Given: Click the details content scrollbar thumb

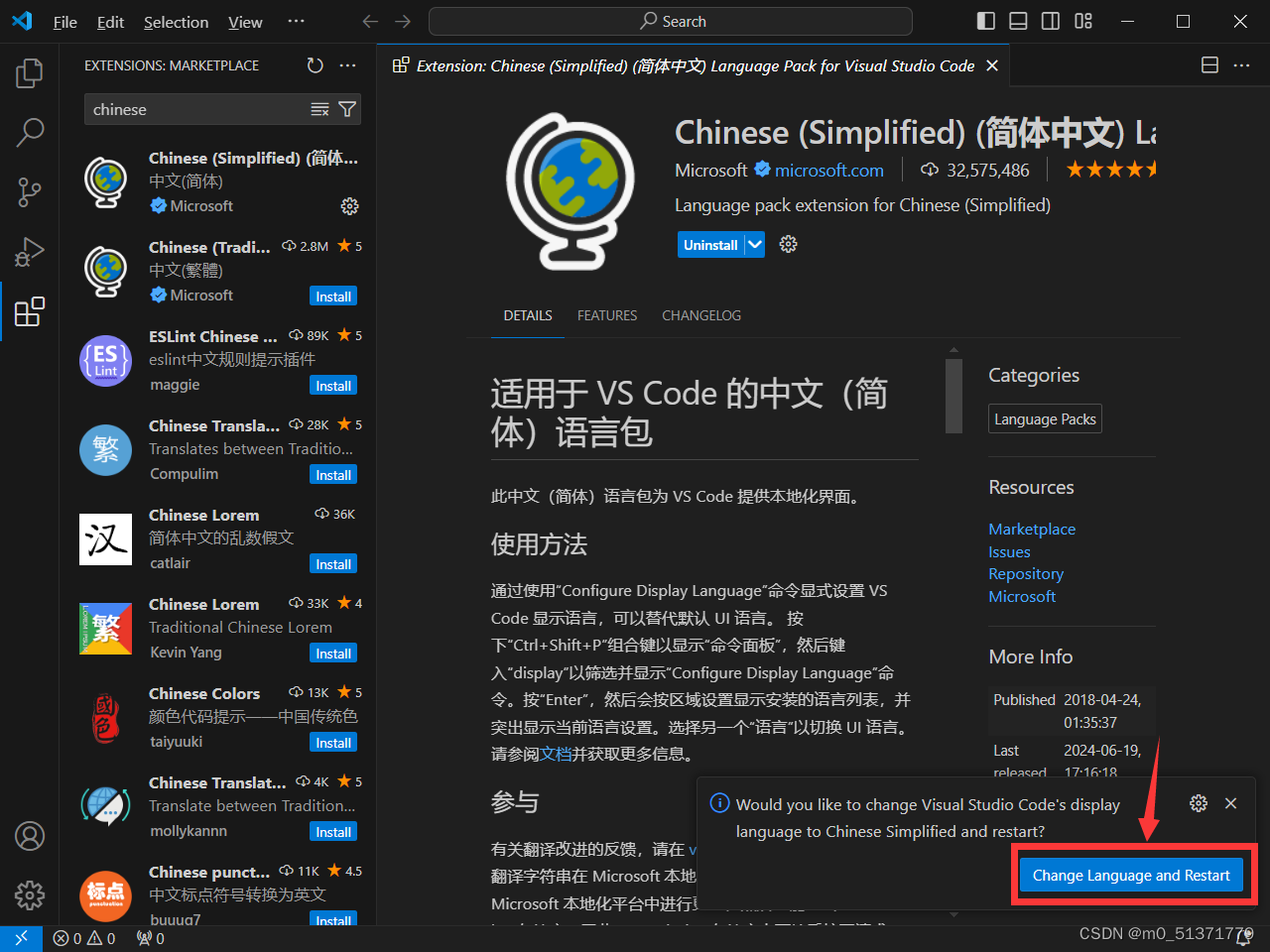Looking at the screenshot, I should 954,395.
